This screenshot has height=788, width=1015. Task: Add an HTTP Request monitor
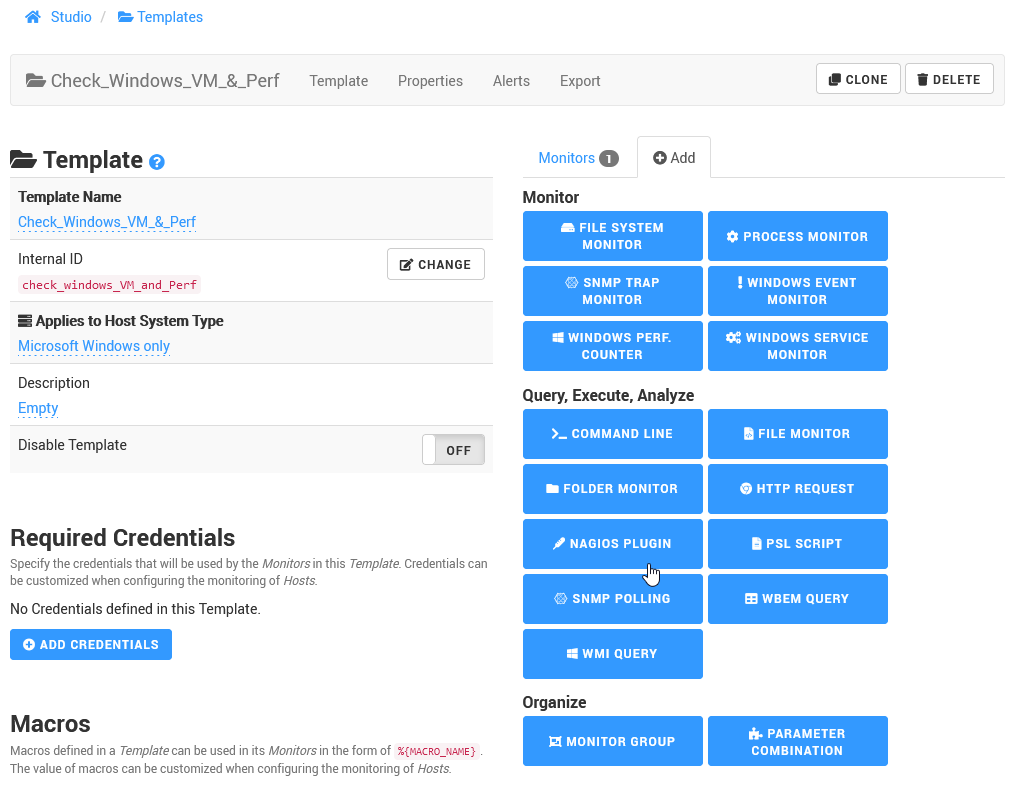(x=797, y=489)
